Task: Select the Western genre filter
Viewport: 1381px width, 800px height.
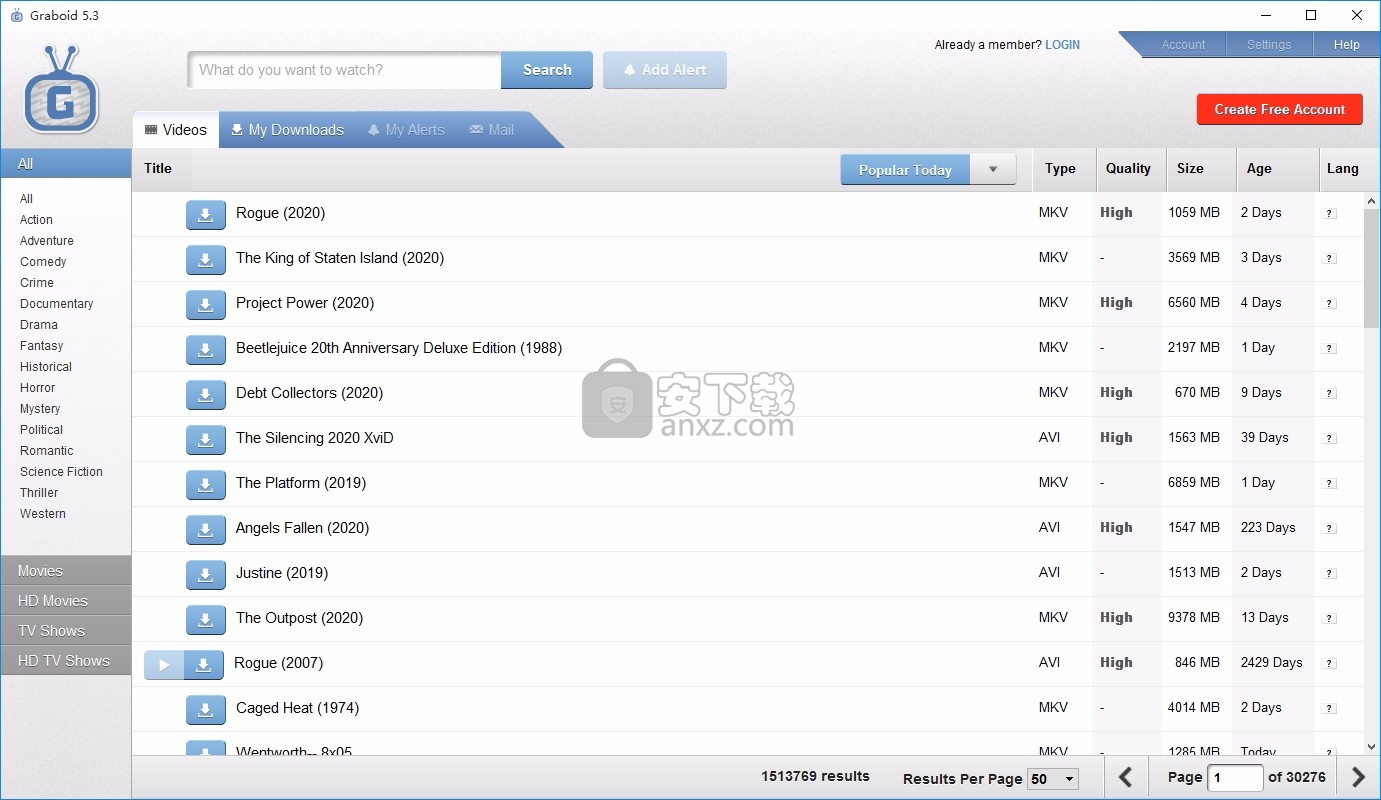Action: [43, 514]
